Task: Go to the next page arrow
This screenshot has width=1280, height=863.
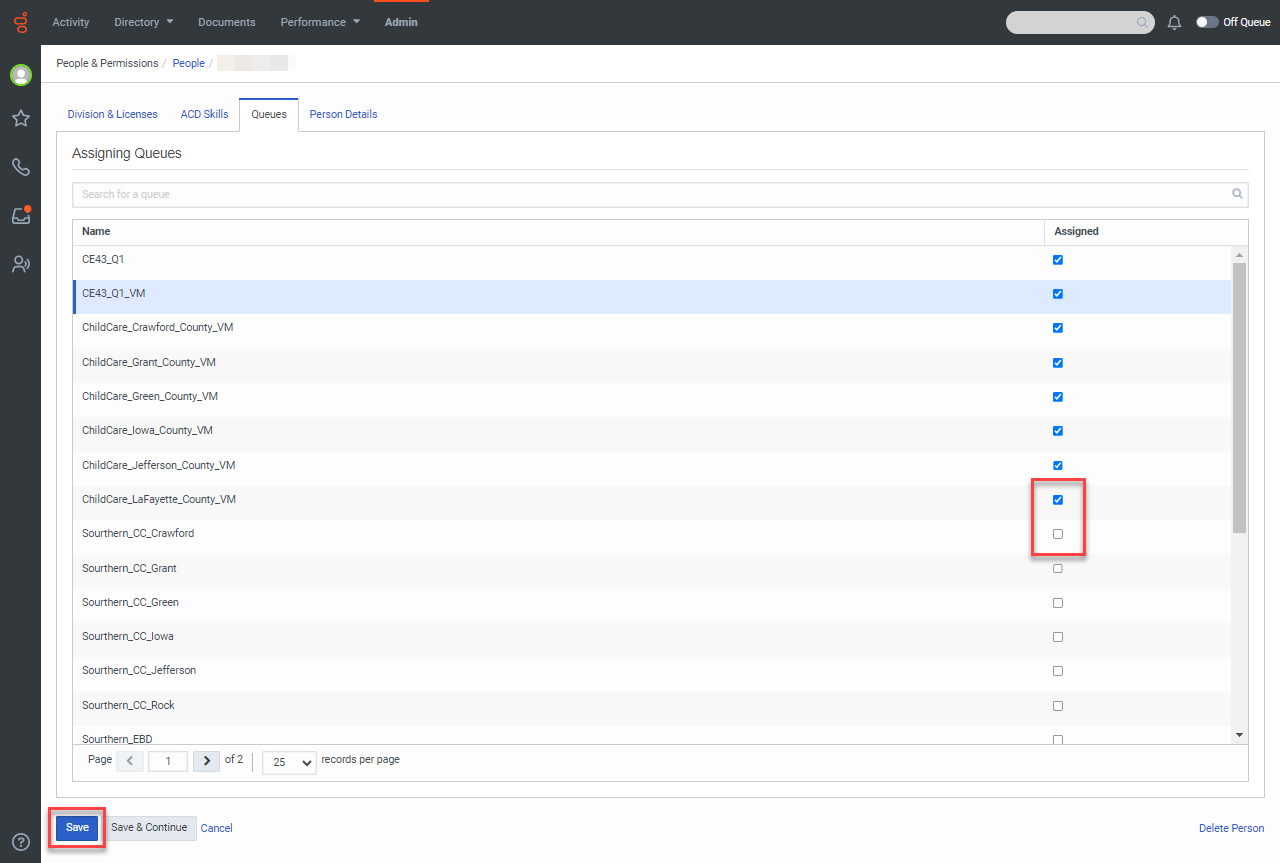Action: [206, 761]
